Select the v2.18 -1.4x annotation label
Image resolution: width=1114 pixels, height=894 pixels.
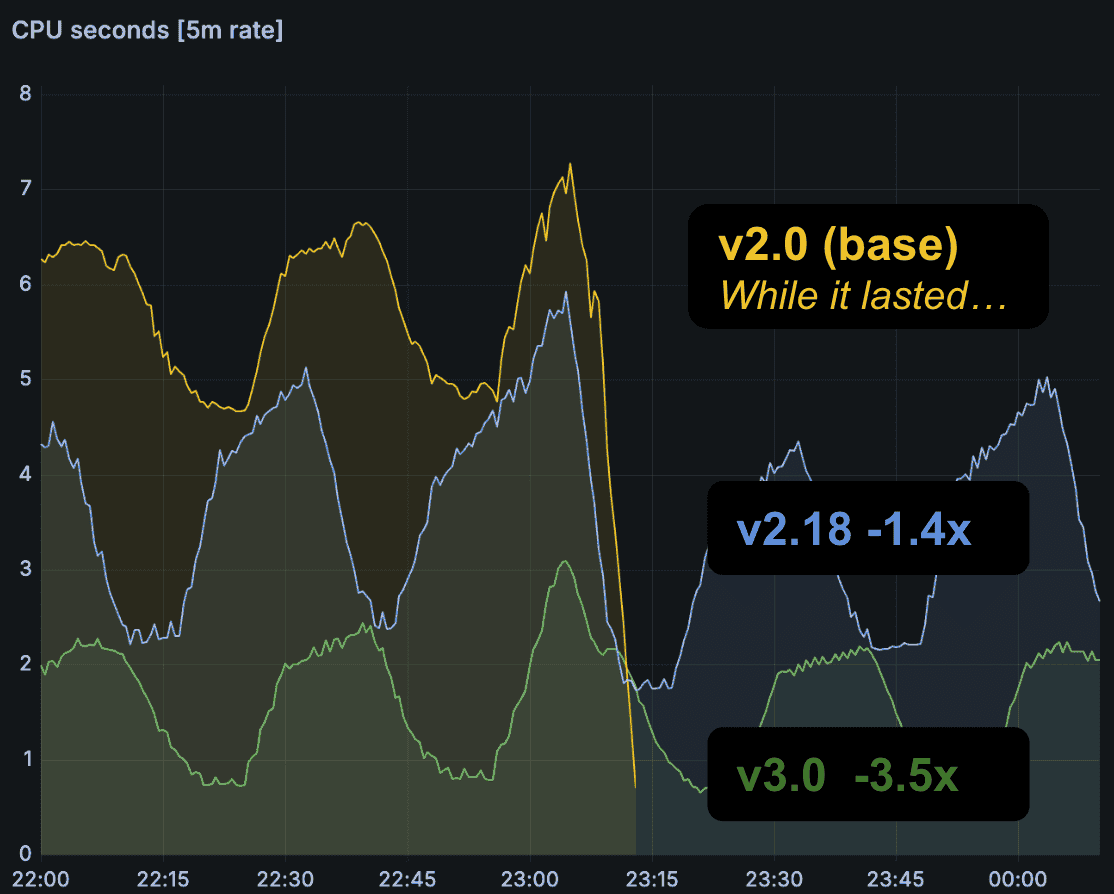[853, 529]
